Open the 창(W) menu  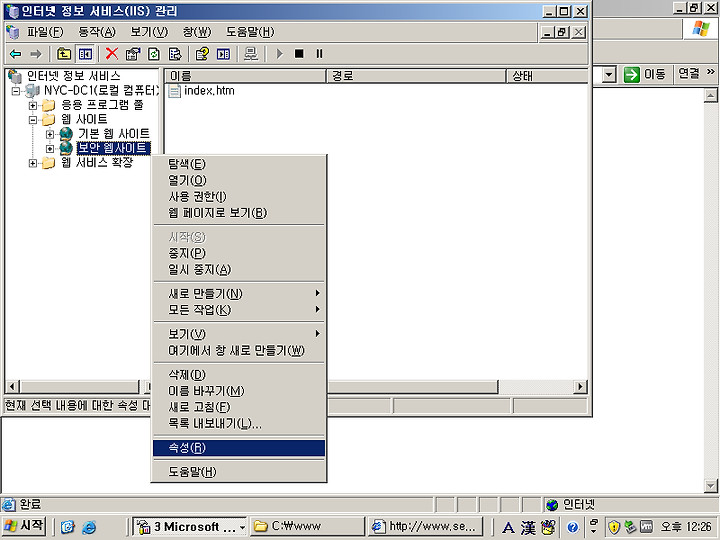[x=197, y=32]
